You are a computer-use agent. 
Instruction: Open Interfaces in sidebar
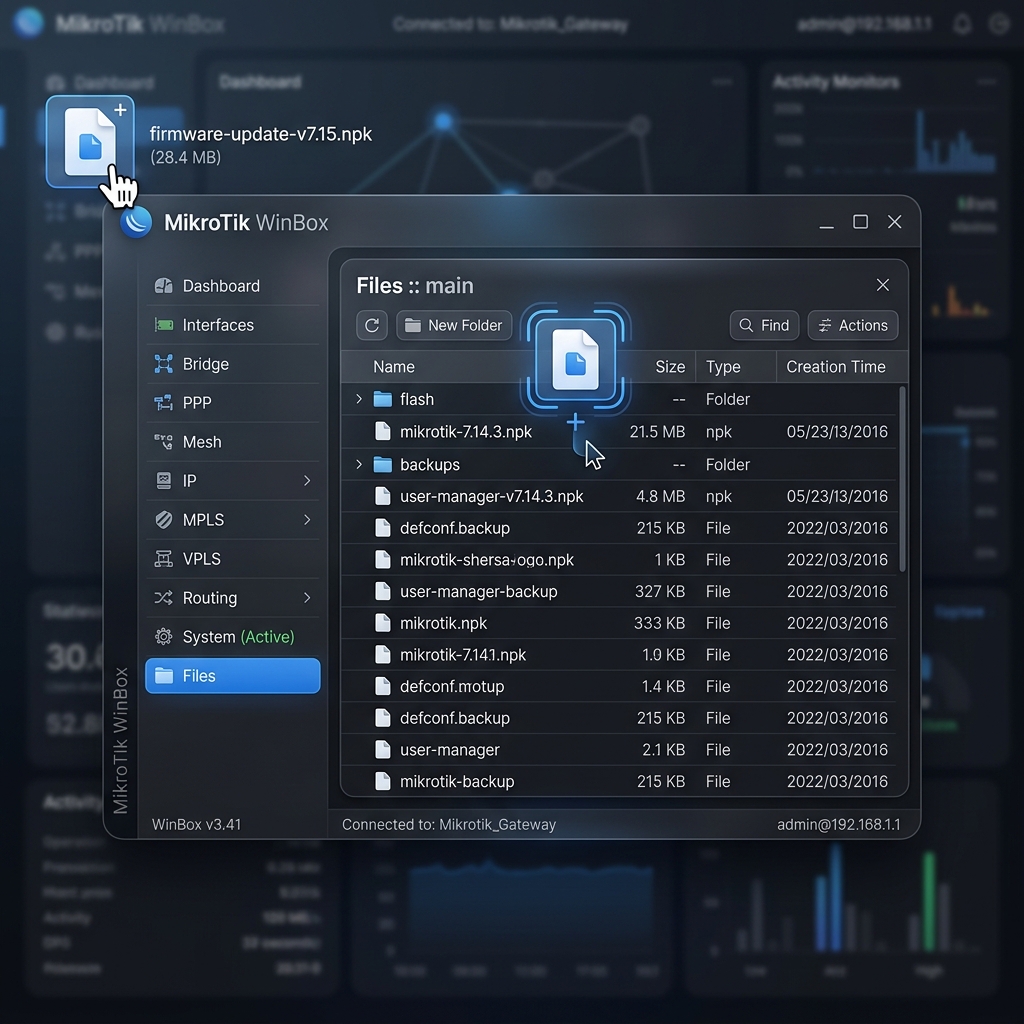click(x=232, y=325)
